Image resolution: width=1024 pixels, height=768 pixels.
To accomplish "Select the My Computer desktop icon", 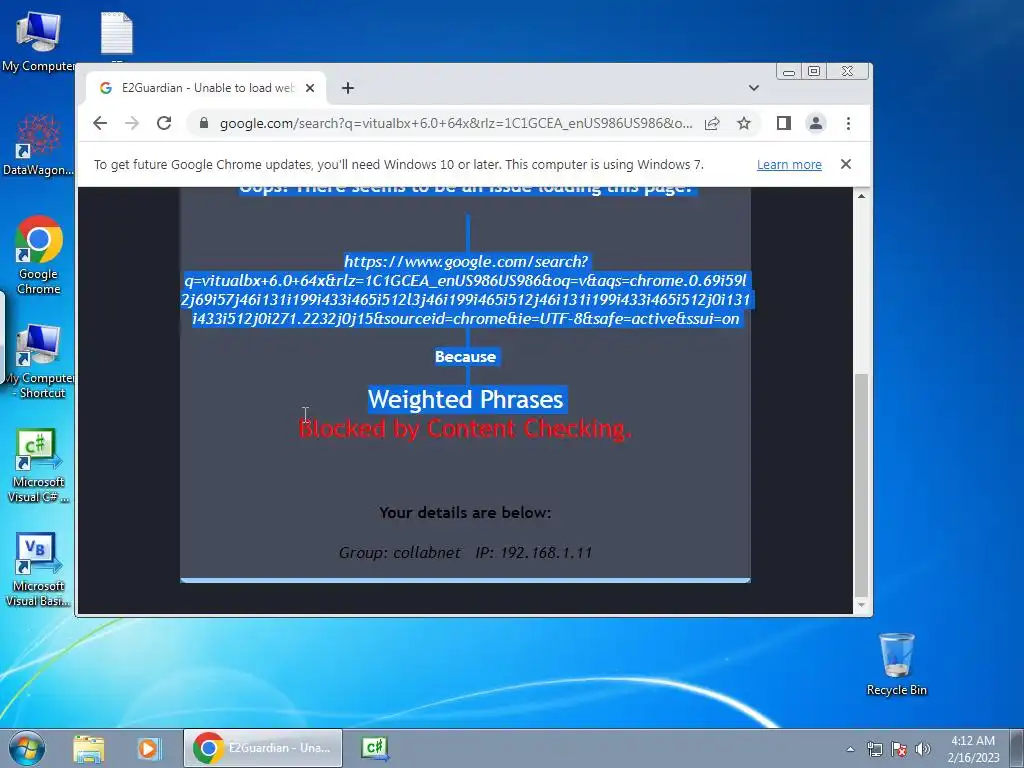I will (x=38, y=41).
